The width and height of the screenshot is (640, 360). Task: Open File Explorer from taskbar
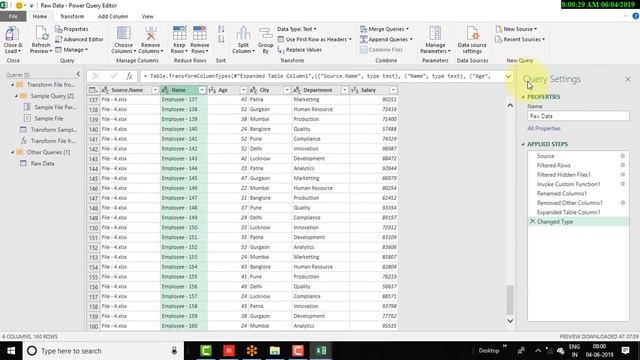pyautogui.click(x=275, y=351)
